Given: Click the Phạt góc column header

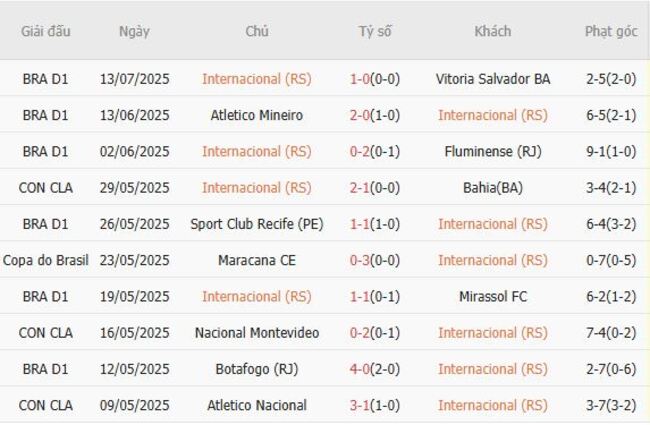Looking at the screenshot, I should click(611, 31).
